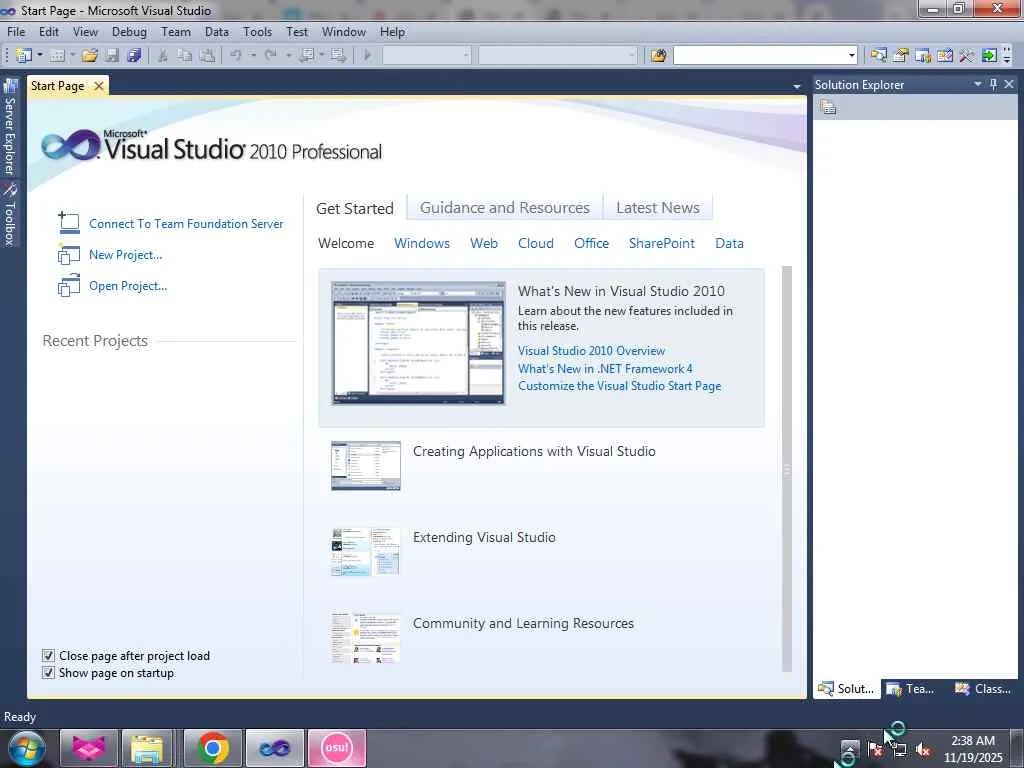Toggle Show page on startup checkbox

pos(48,672)
